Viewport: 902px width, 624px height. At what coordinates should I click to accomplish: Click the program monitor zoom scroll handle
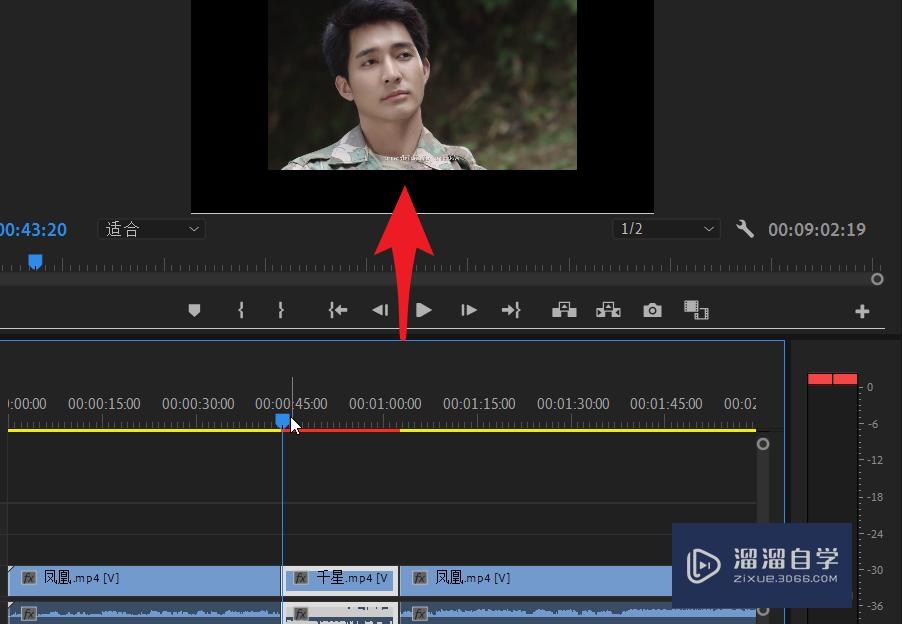pos(877,279)
